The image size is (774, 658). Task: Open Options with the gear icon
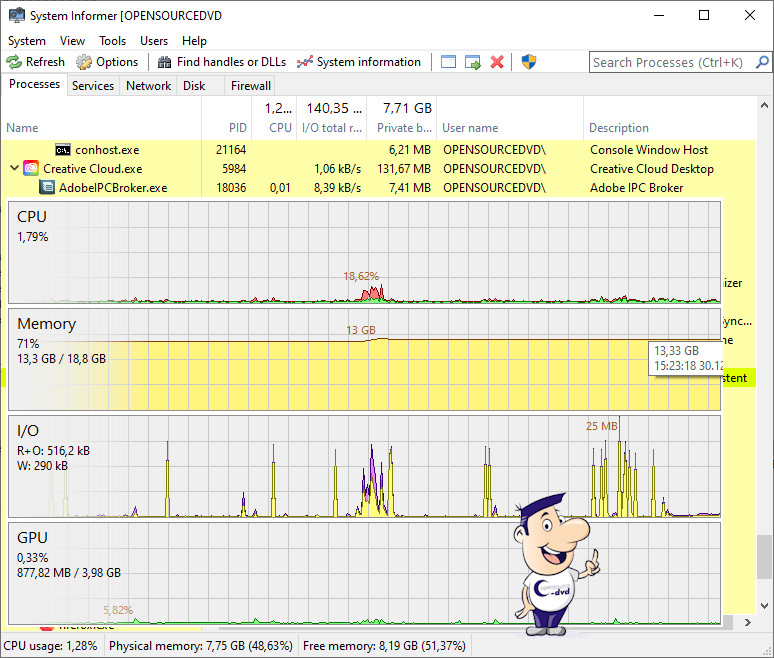click(84, 62)
